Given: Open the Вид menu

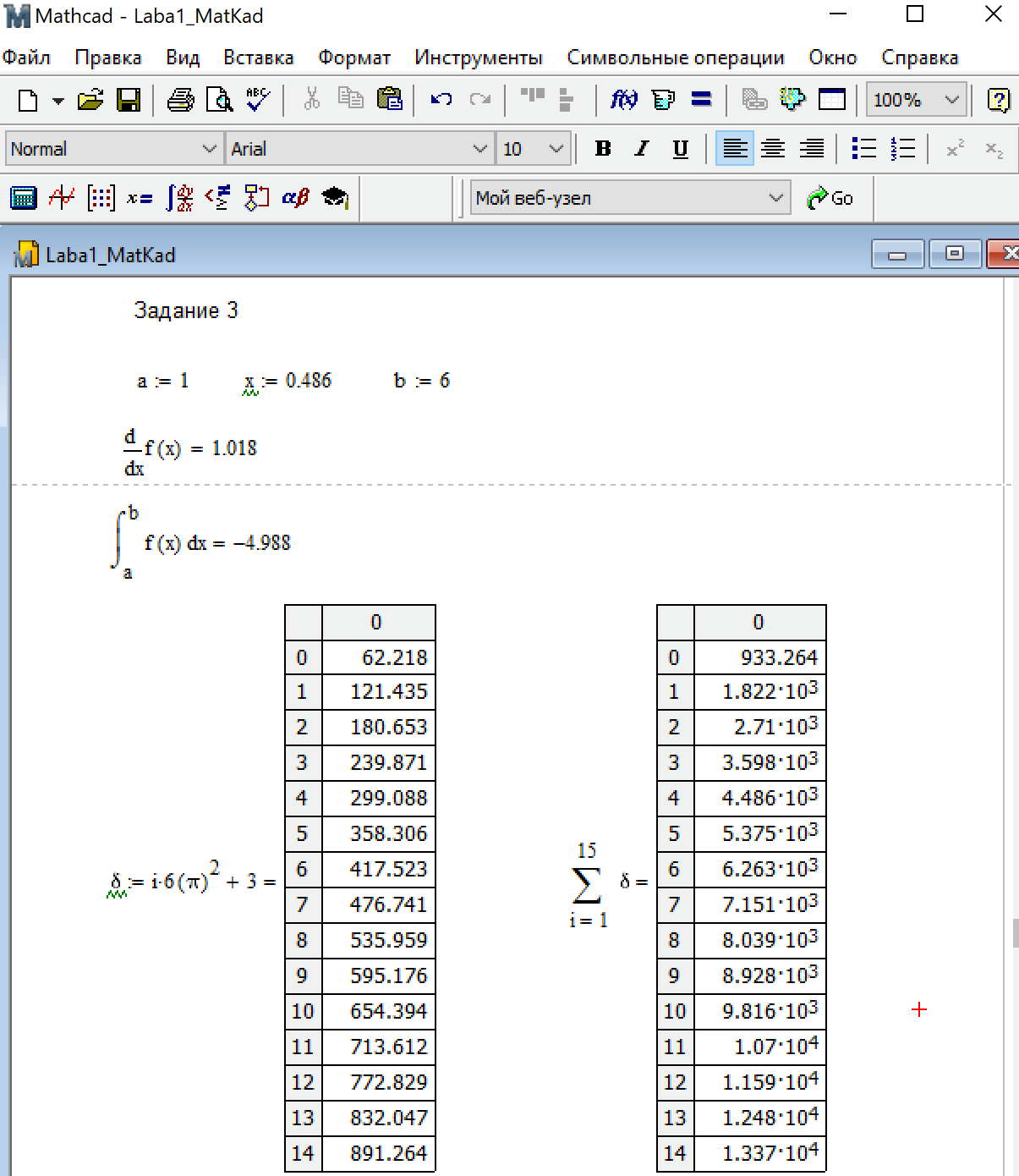Looking at the screenshot, I should (183, 58).
